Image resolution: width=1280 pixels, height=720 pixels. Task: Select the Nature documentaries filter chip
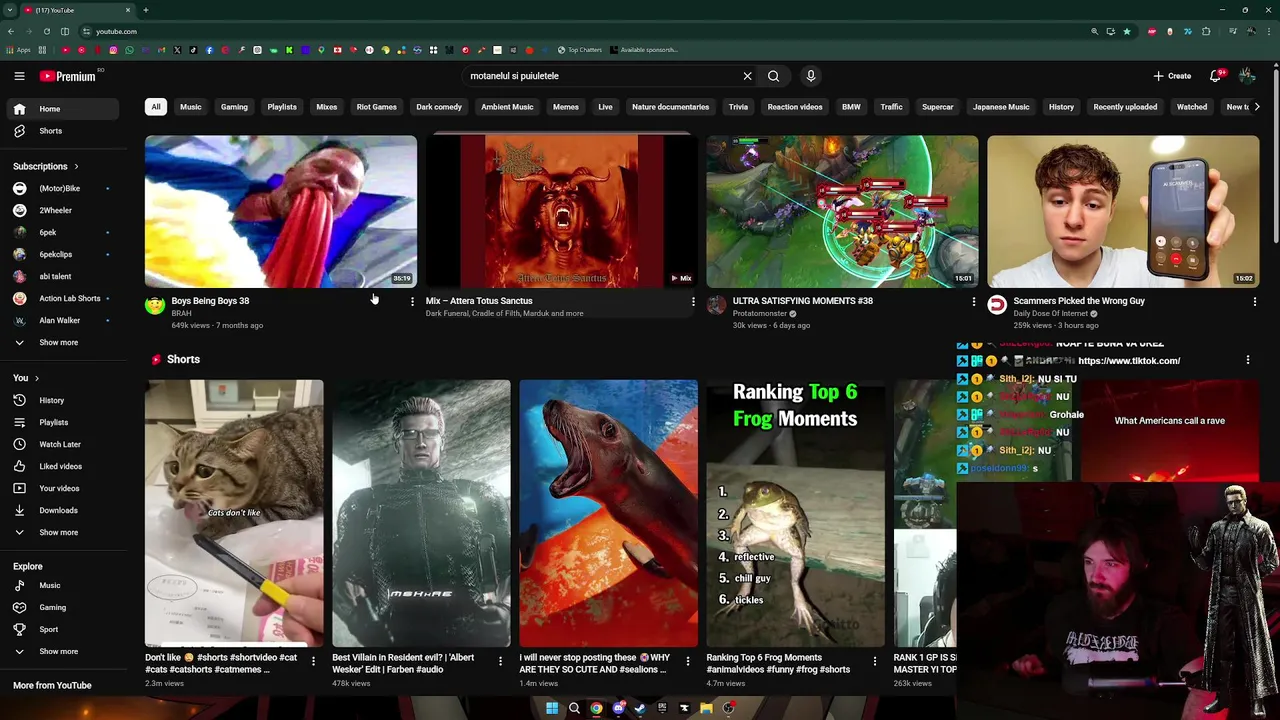(x=670, y=107)
